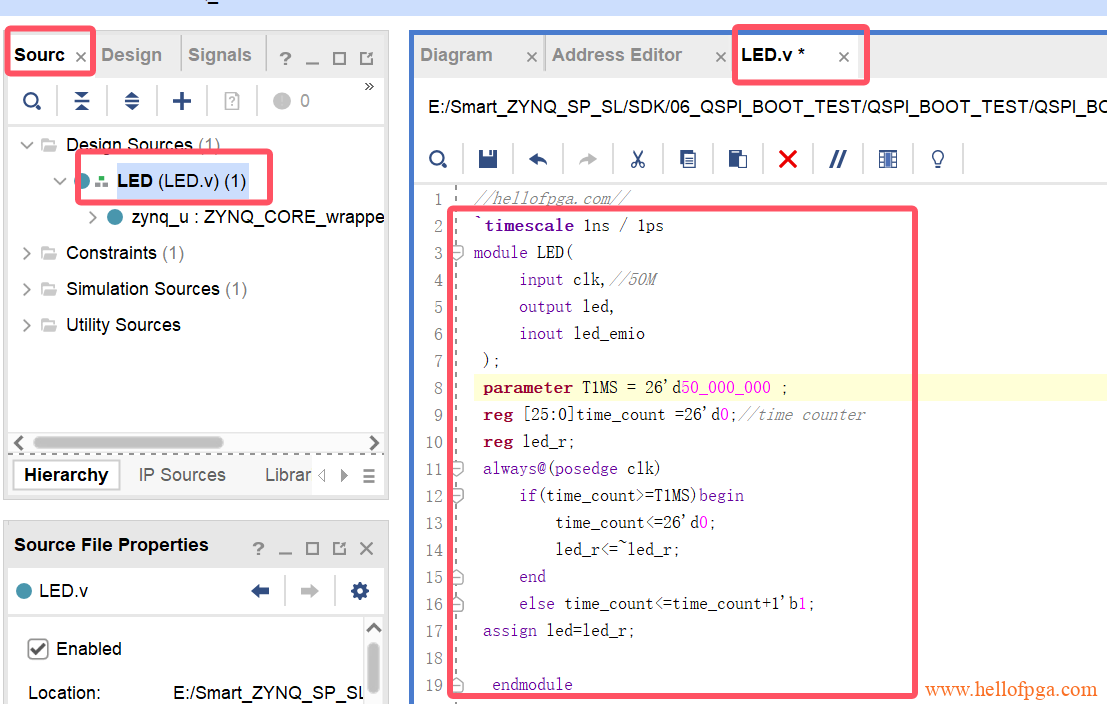Switch to the IP Sources tab

coord(182,475)
